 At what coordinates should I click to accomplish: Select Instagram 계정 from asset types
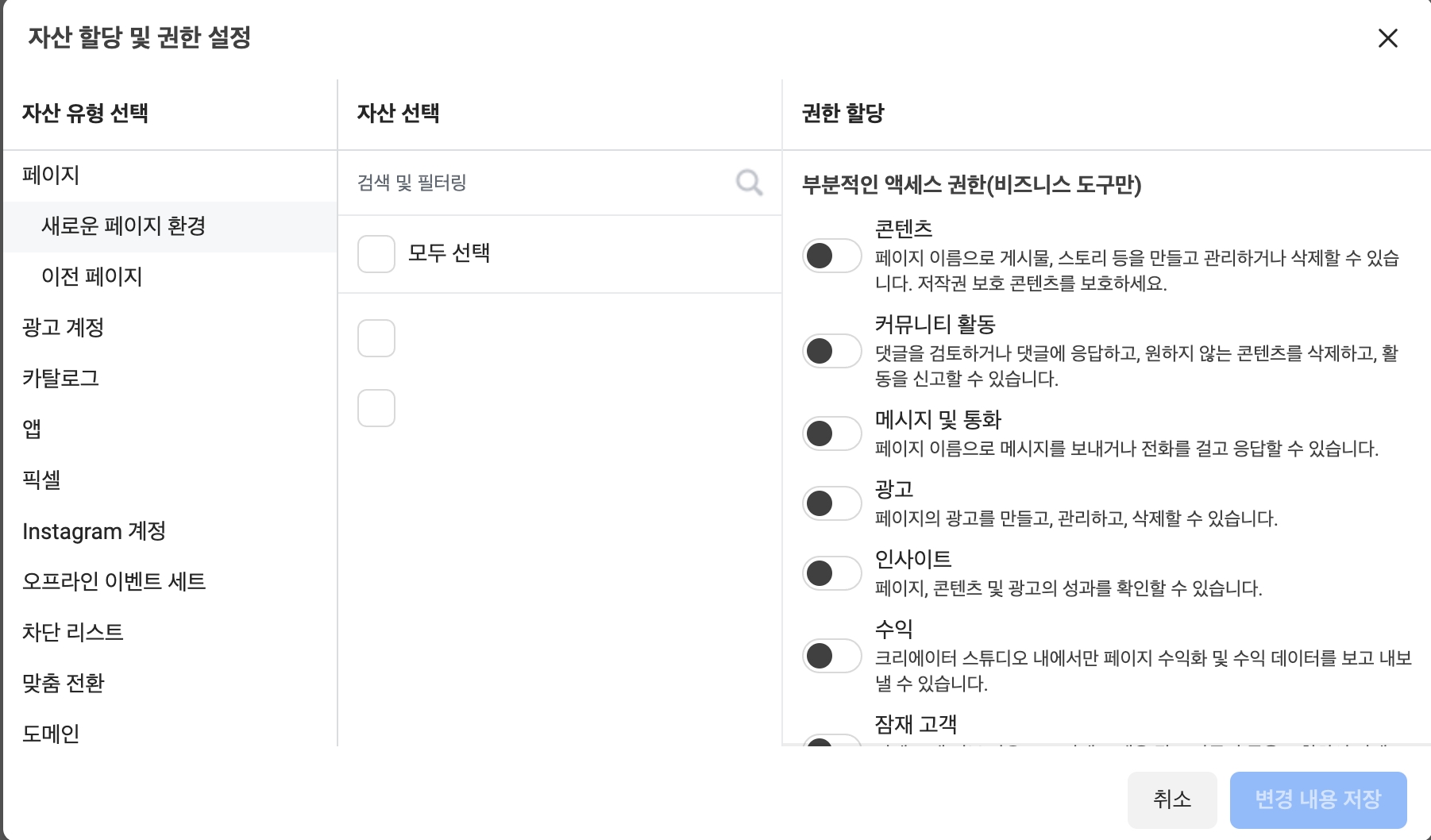click(94, 530)
